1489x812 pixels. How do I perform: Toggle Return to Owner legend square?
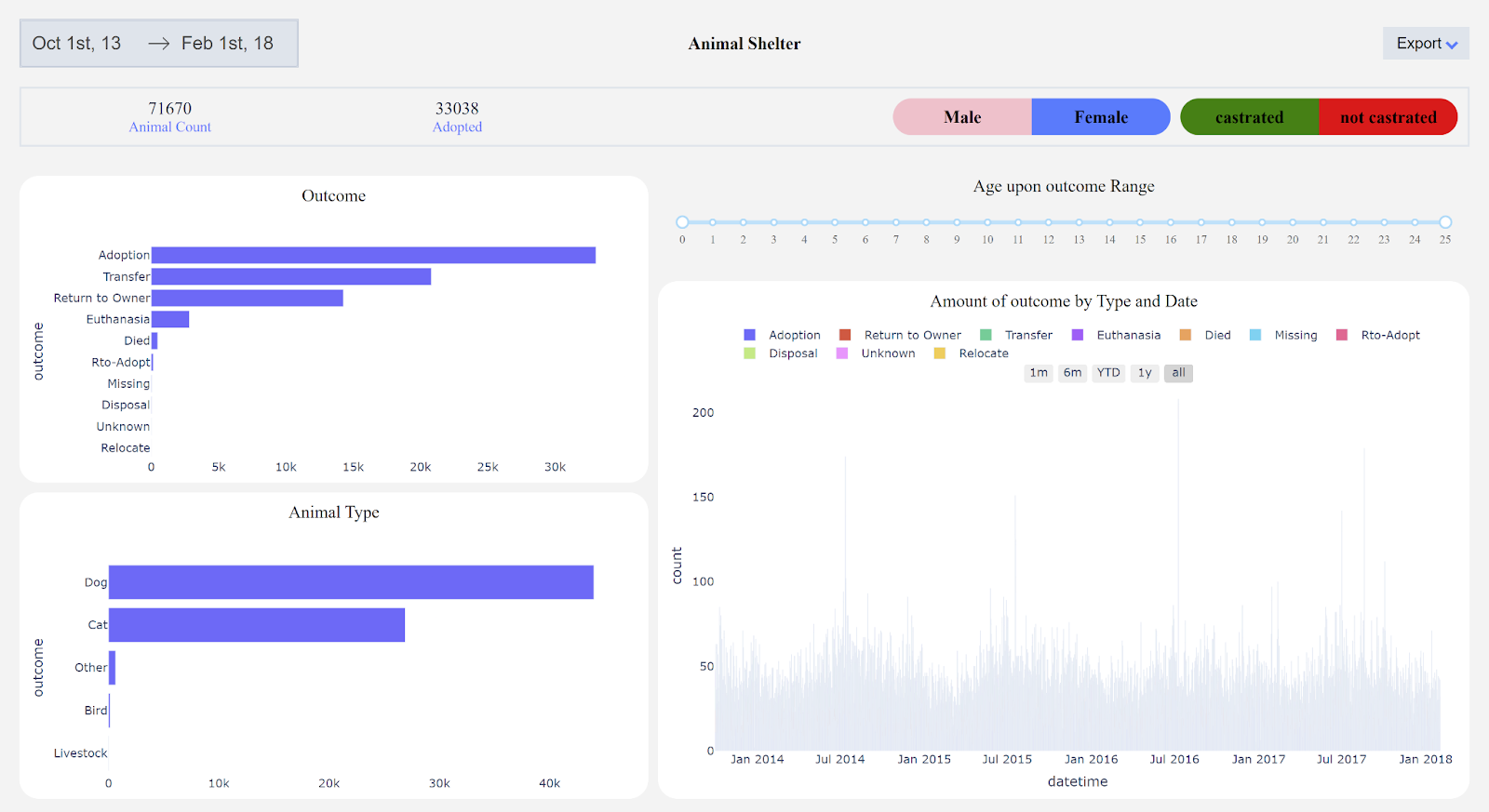[x=845, y=335]
